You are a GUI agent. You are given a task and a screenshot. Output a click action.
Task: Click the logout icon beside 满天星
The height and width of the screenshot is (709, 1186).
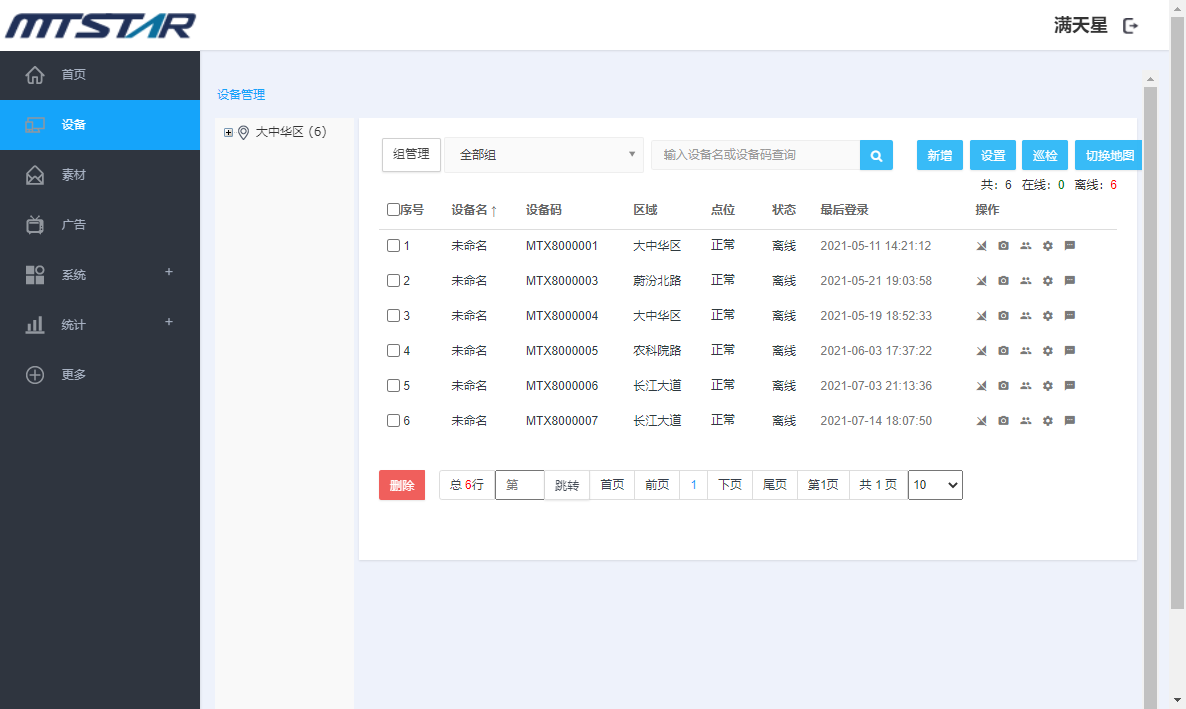1131,26
